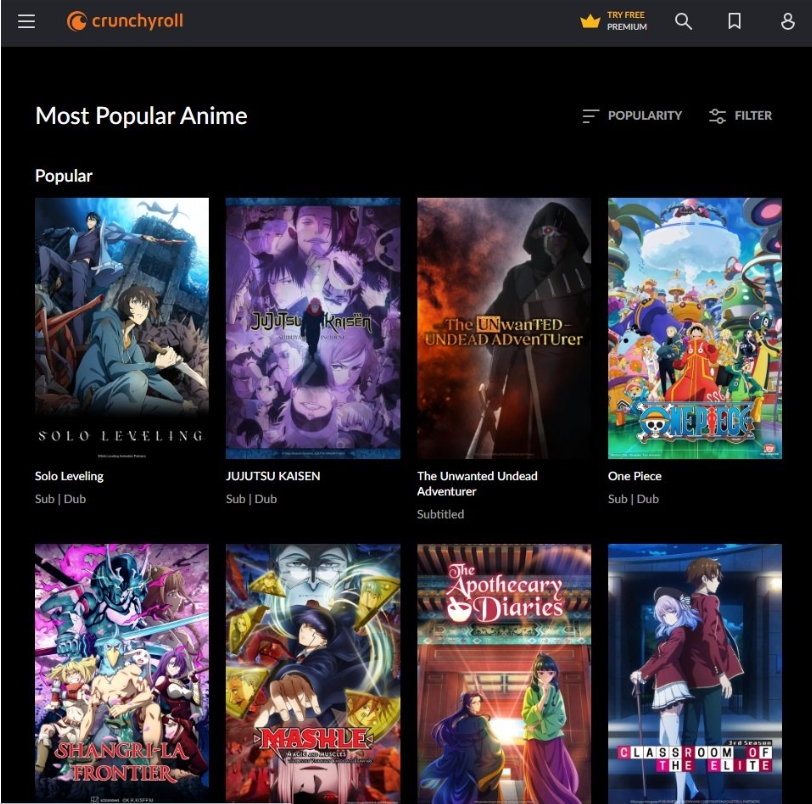Screen dimensions: 812x804
Task: Click the premium crown icon
Action: 590,21
